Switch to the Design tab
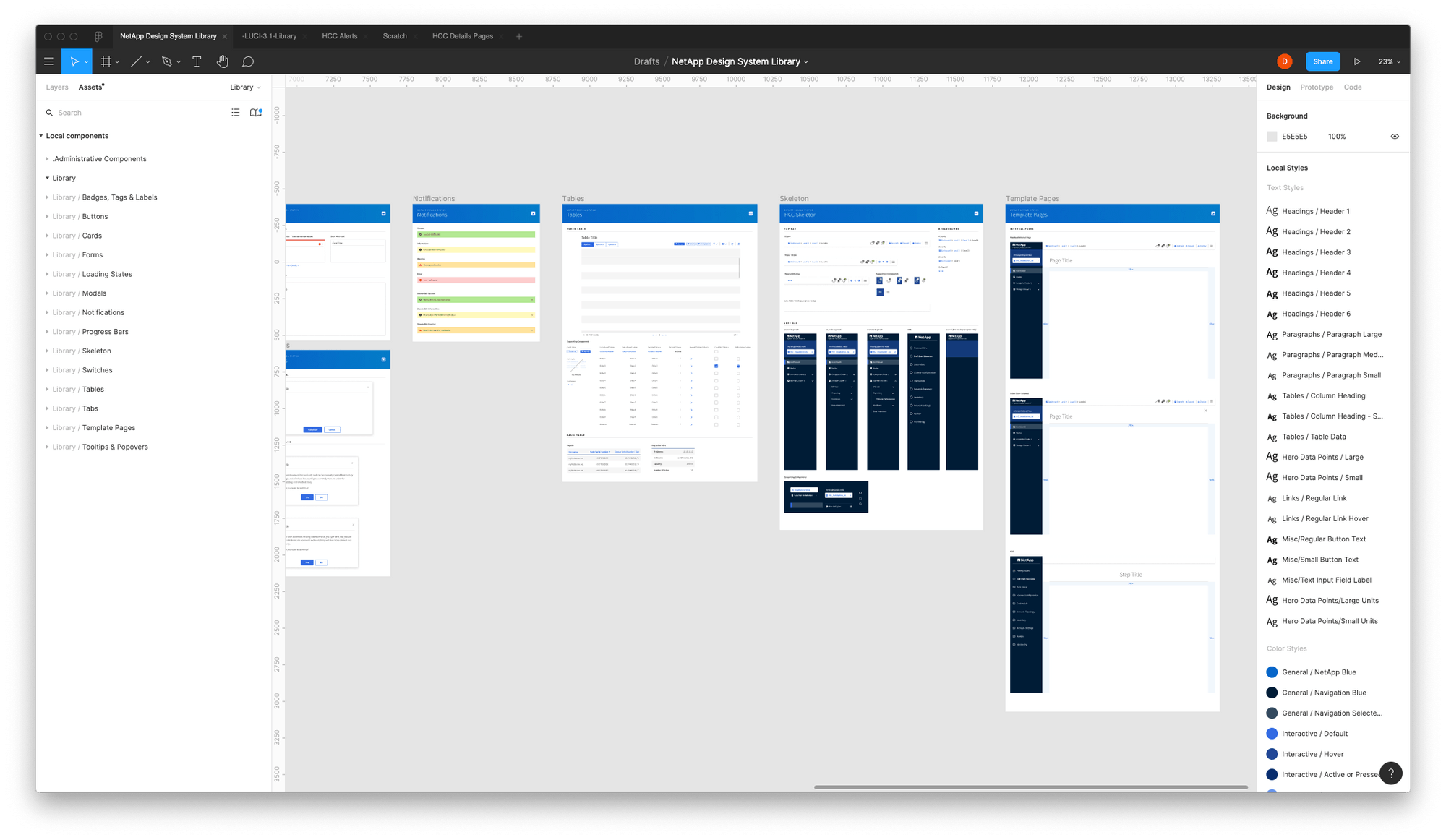This screenshot has width=1446, height=840. pos(1278,87)
